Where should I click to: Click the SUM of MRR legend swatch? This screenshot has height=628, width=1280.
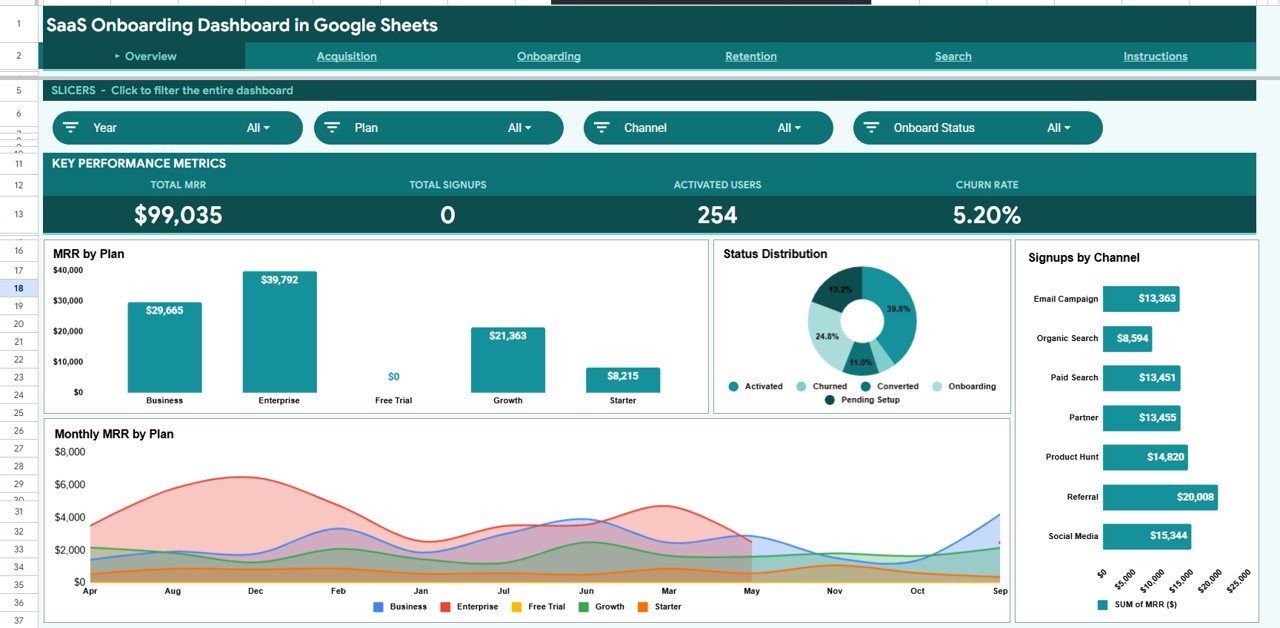pyautogui.click(x=1103, y=605)
